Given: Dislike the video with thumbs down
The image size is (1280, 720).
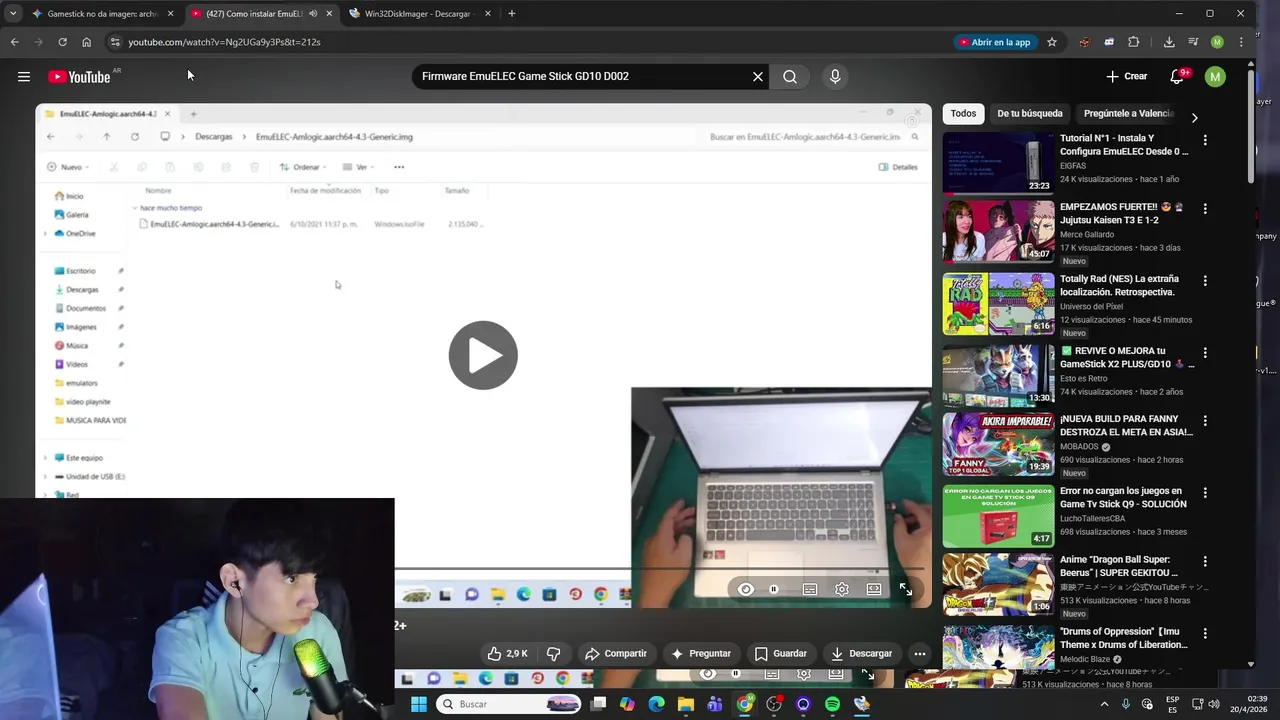Looking at the screenshot, I should click(553, 654).
